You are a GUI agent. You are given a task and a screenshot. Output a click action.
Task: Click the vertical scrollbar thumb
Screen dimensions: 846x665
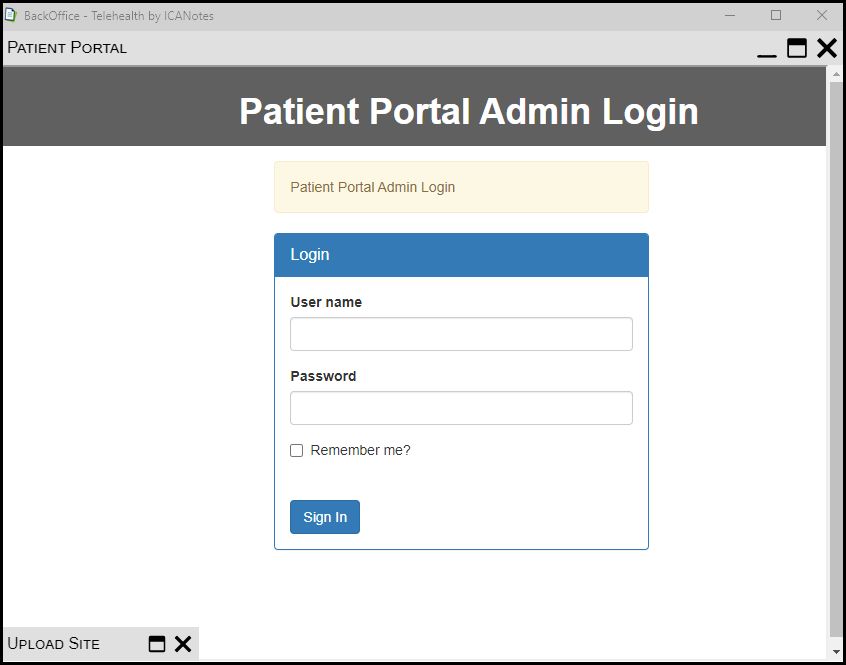point(836,360)
